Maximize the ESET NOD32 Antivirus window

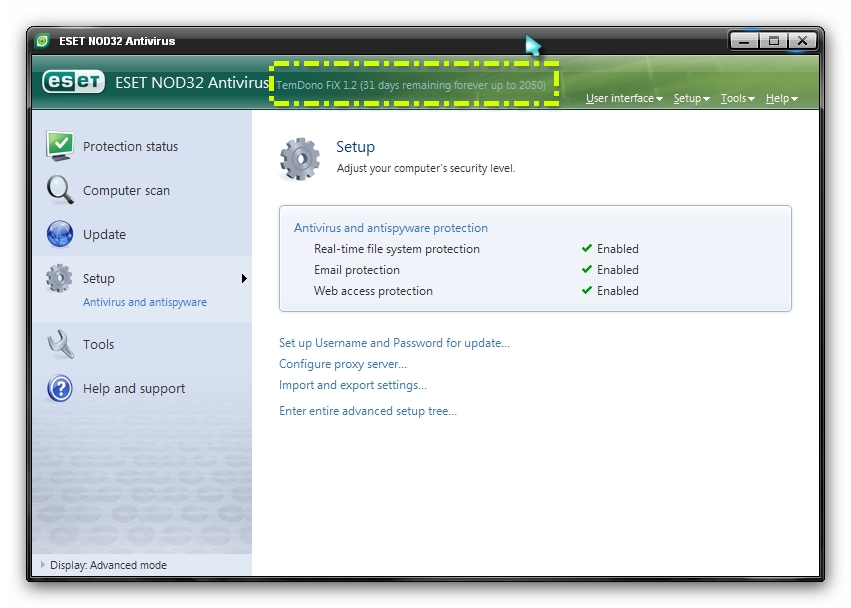click(773, 41)
